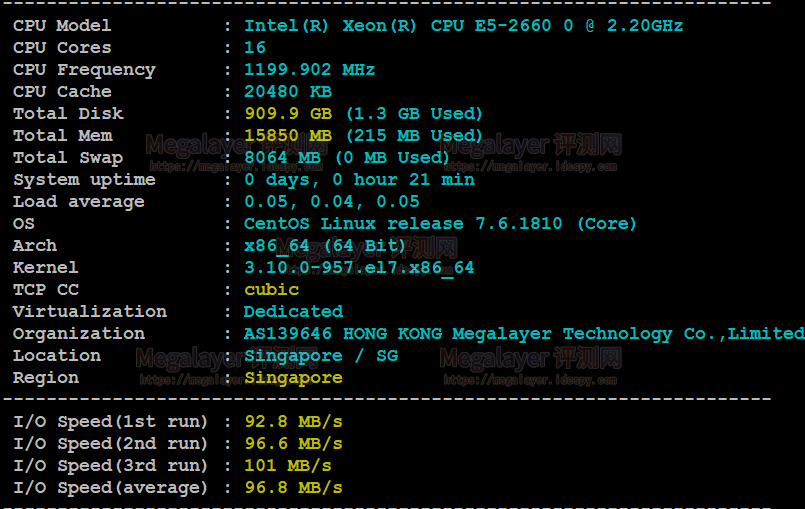
Task: Select the CPU Frequency value 1199.902 MHz
Action: 309,70
